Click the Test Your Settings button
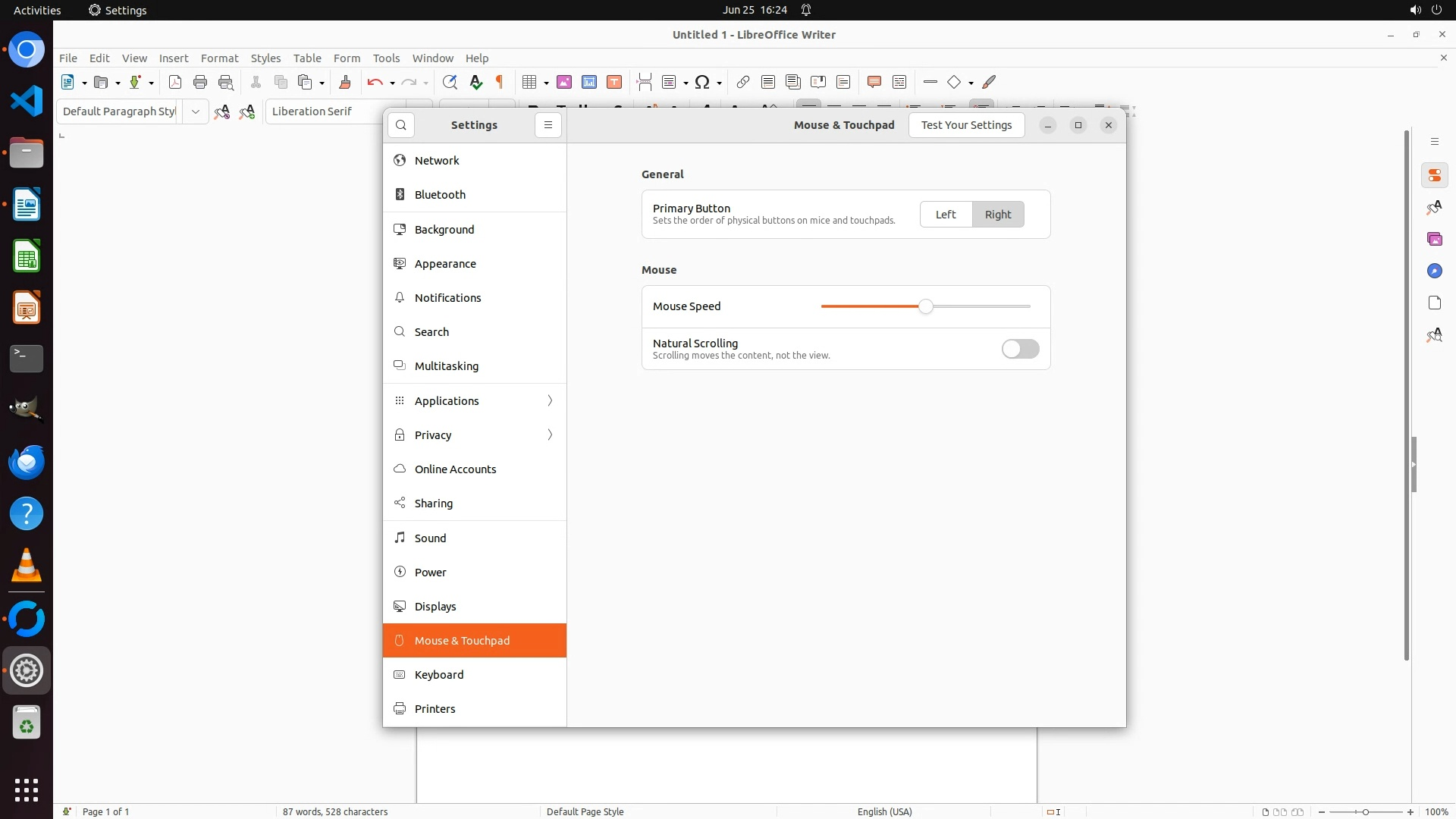1456x819 pixels. 966,125
